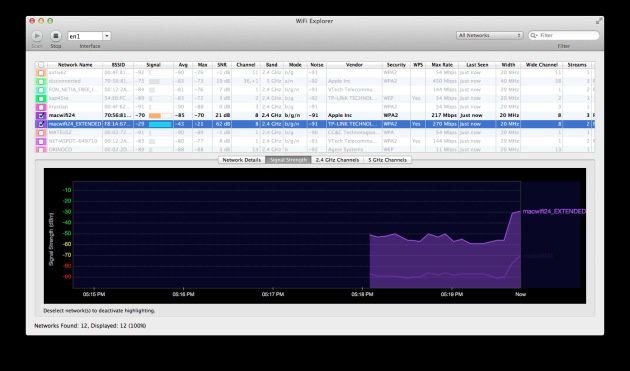
Task: Sort by the Band column header
Action: 272,65
